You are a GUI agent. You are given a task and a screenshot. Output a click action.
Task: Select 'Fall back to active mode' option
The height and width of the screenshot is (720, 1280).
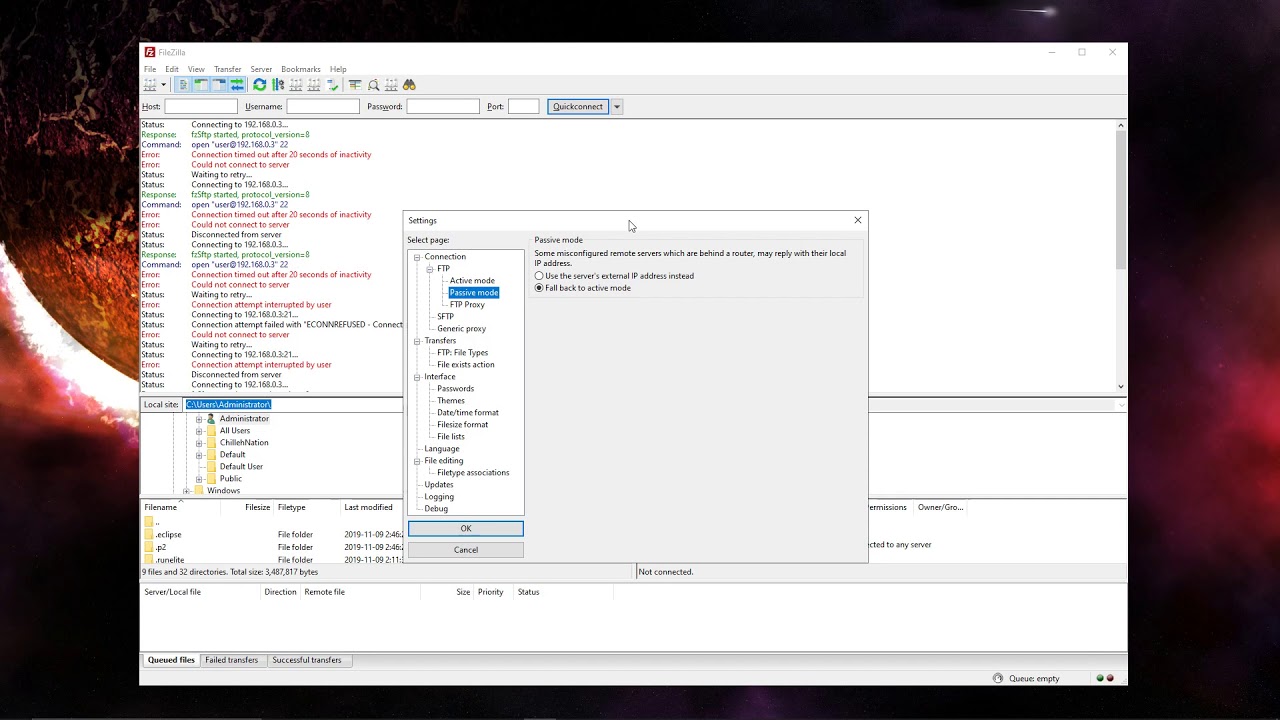click(x=583, y=288)
